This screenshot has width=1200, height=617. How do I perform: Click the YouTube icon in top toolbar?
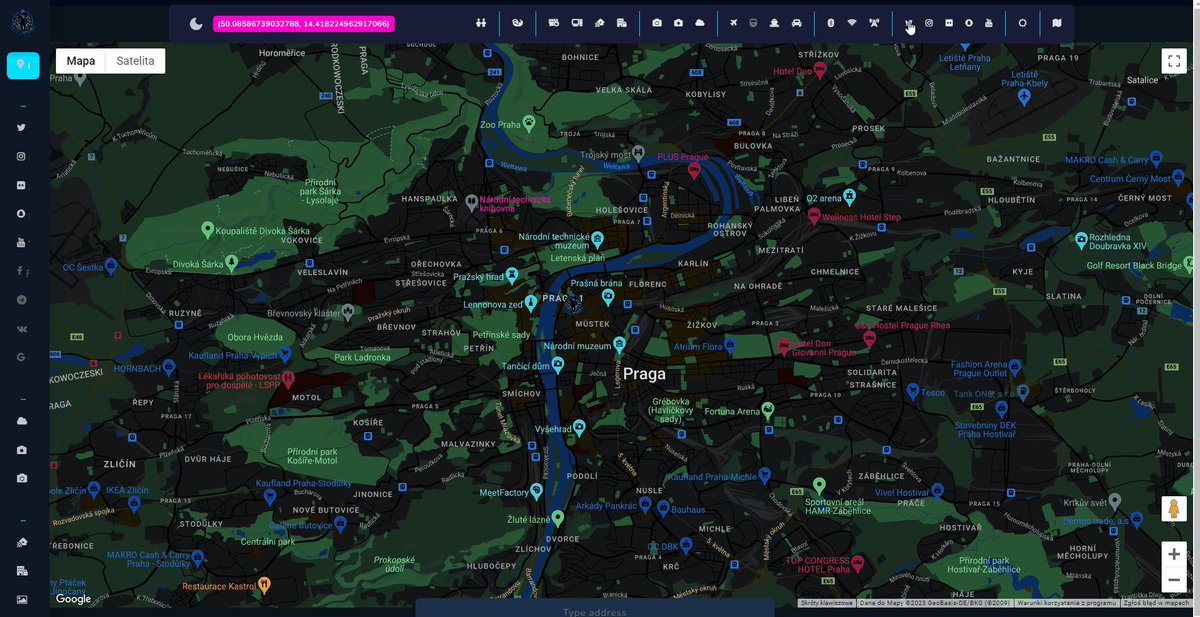click(x=988, y=23)
